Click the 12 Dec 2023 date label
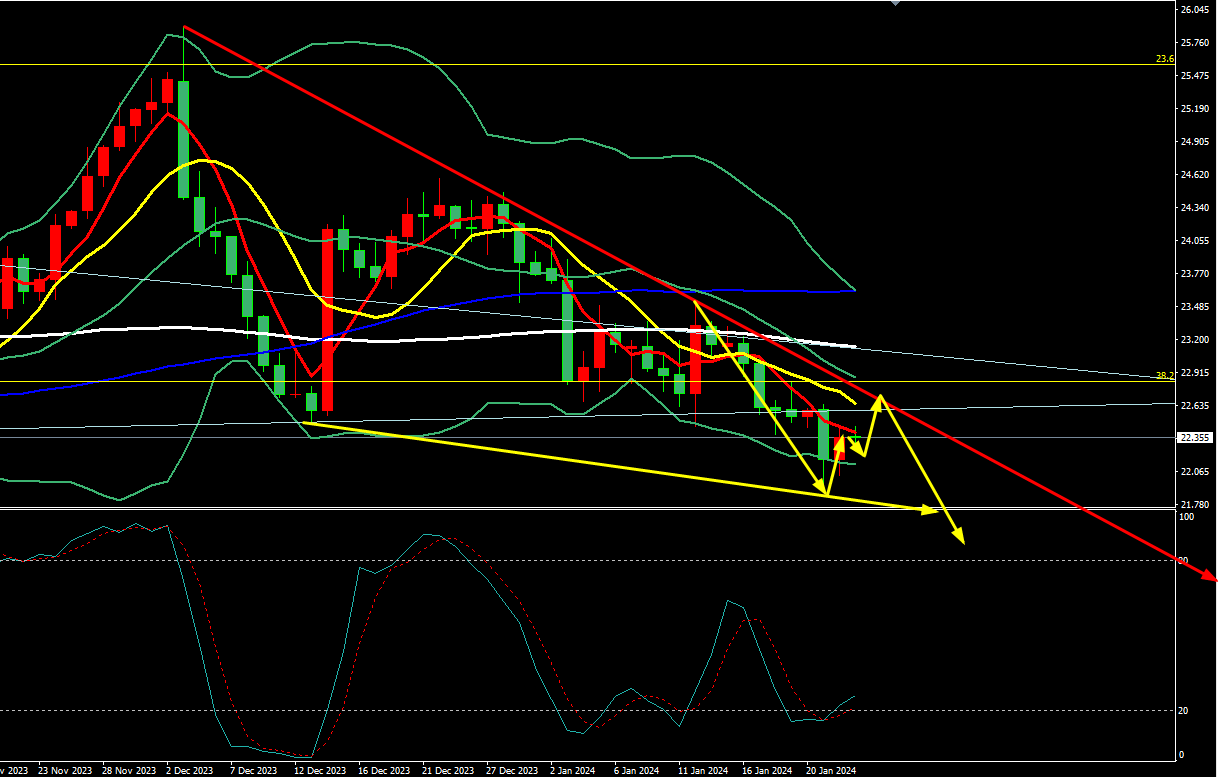The width and height of the screenshot is (1218, 777). click(x=320, y=771)
